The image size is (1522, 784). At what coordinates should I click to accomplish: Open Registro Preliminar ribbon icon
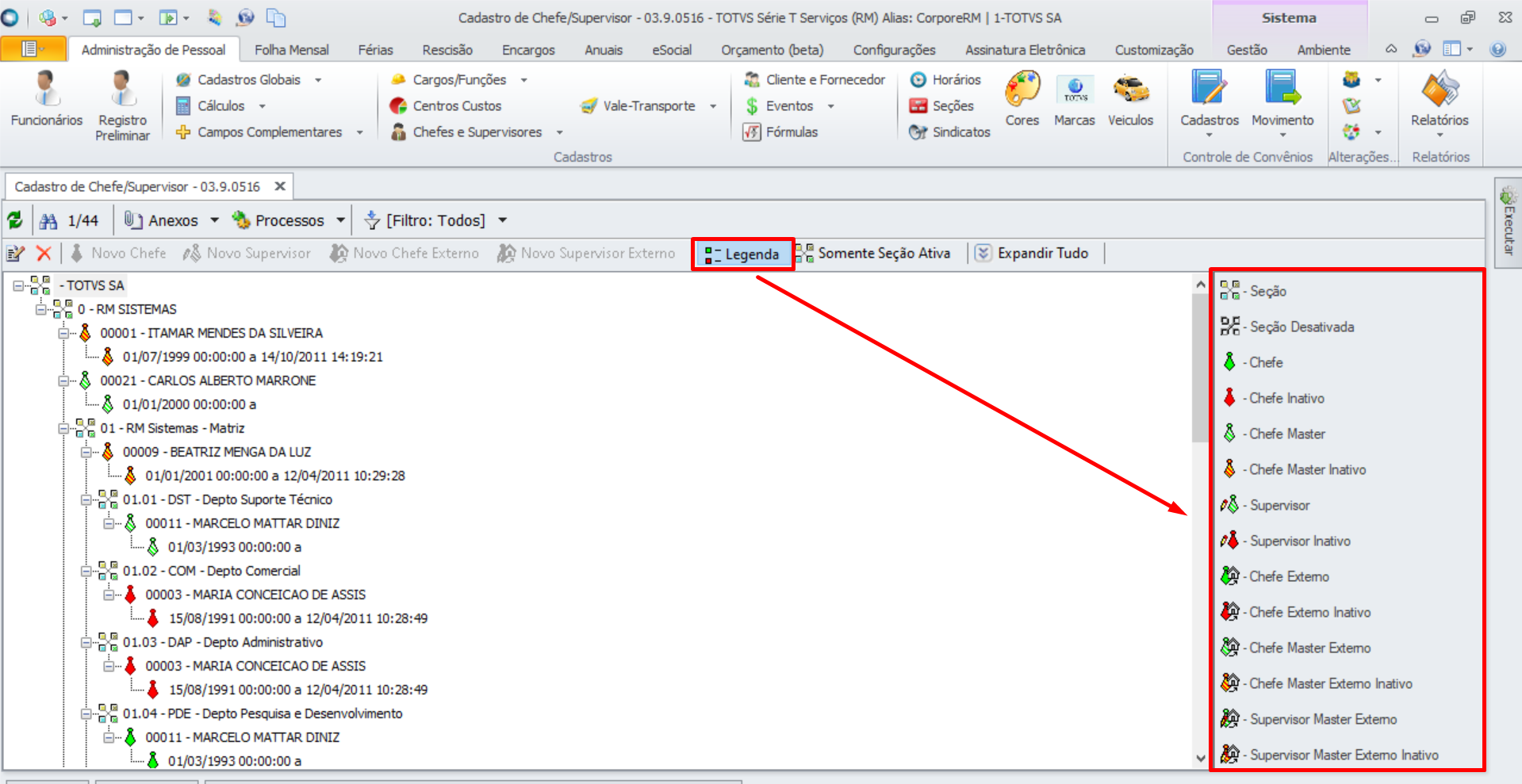122,106
